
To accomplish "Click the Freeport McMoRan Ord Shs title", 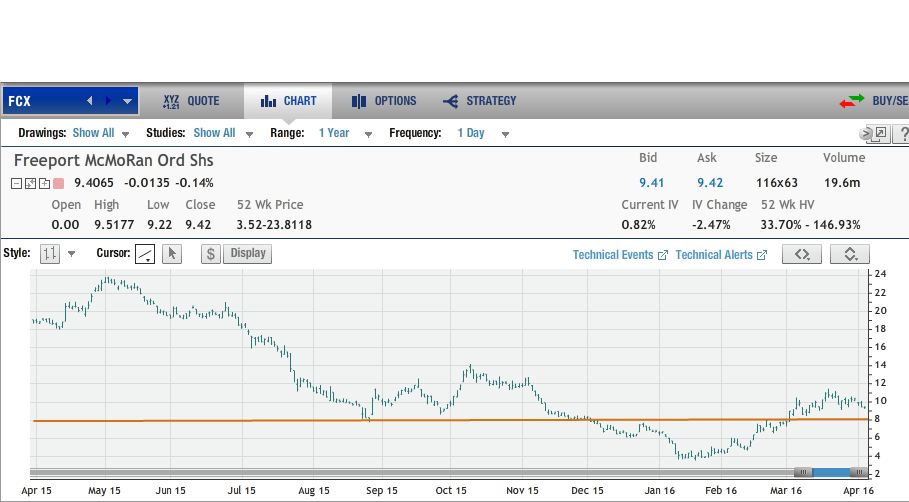I will (114, 161).
